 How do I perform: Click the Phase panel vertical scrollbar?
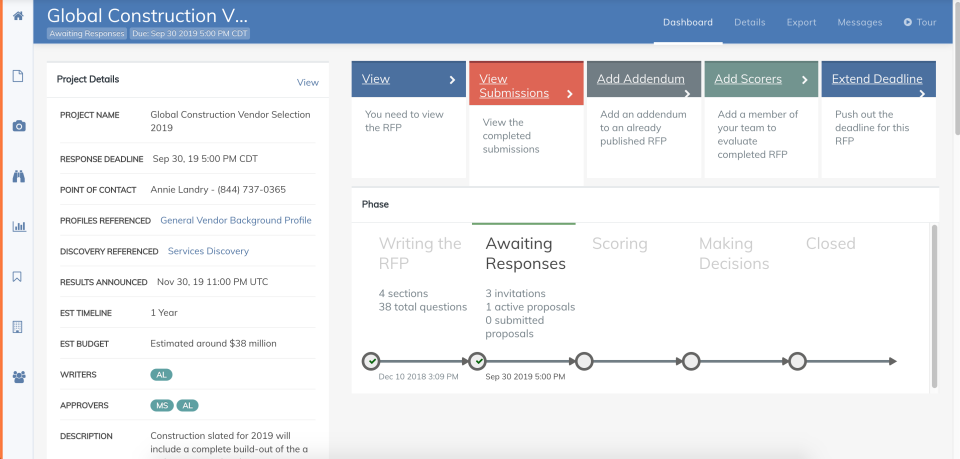pyautogui.click(x=934, y=306)
